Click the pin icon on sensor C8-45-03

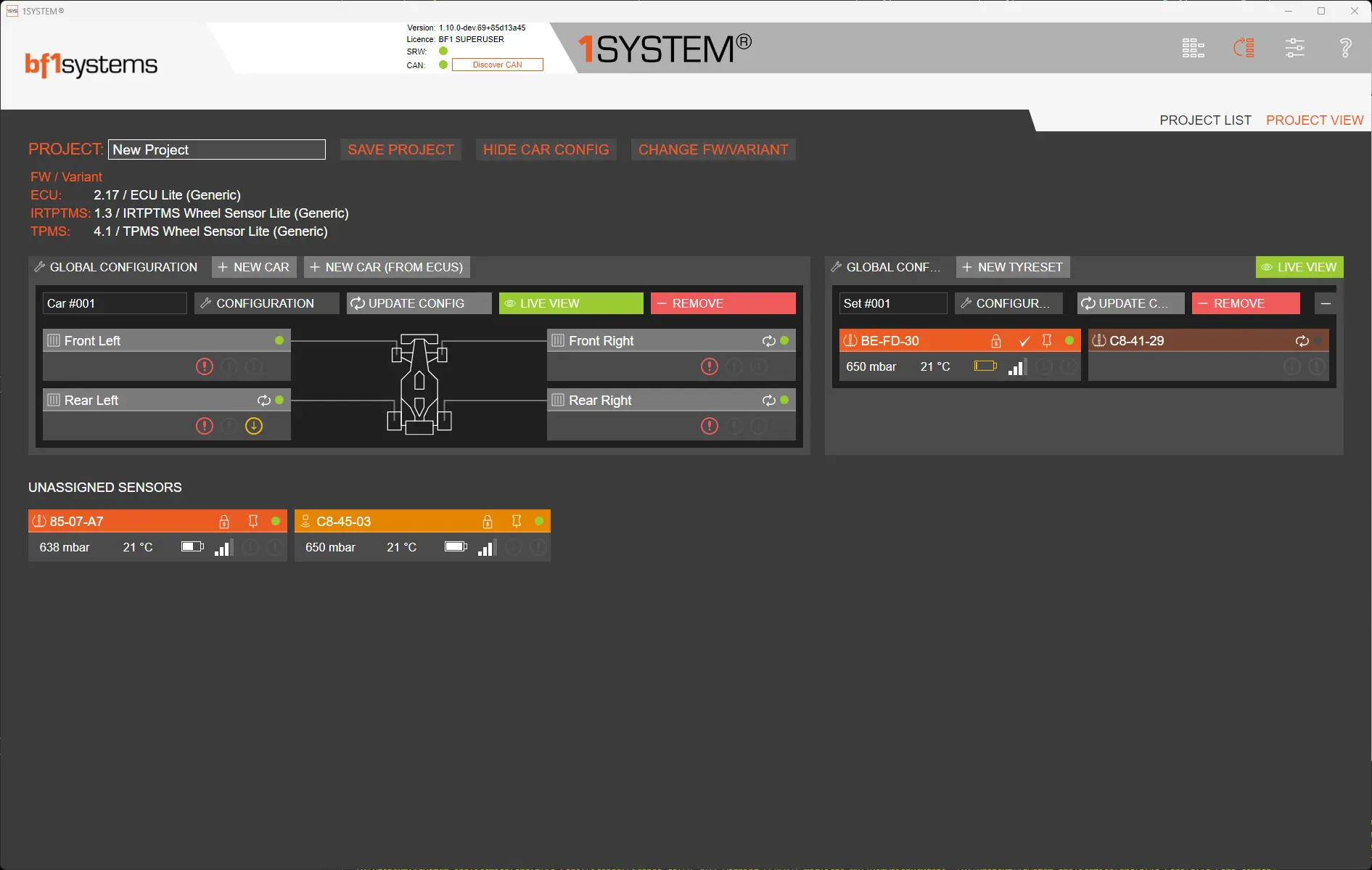517,522
